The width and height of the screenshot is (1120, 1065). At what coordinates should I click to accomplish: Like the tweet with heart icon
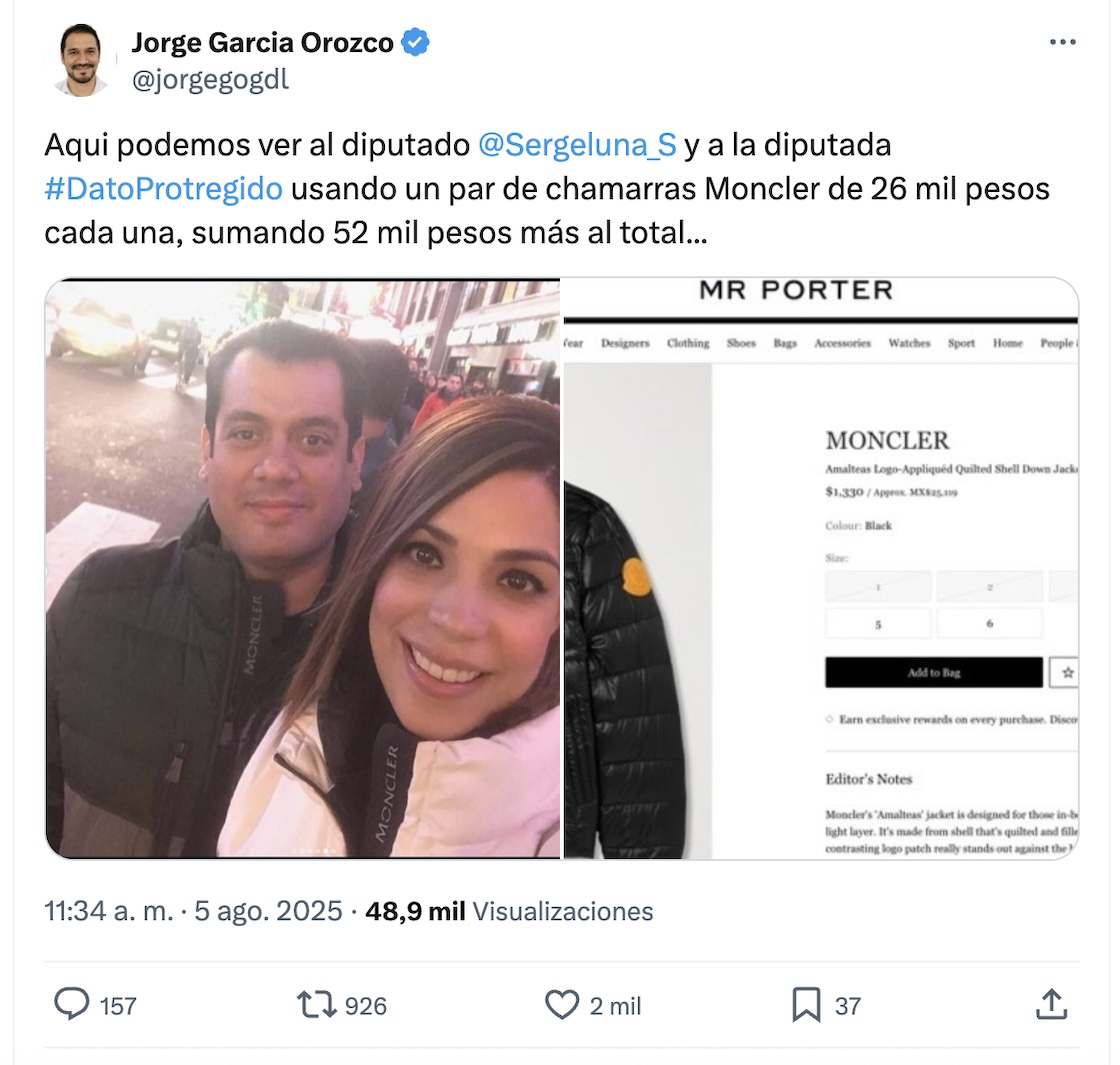click(562, 1004)
